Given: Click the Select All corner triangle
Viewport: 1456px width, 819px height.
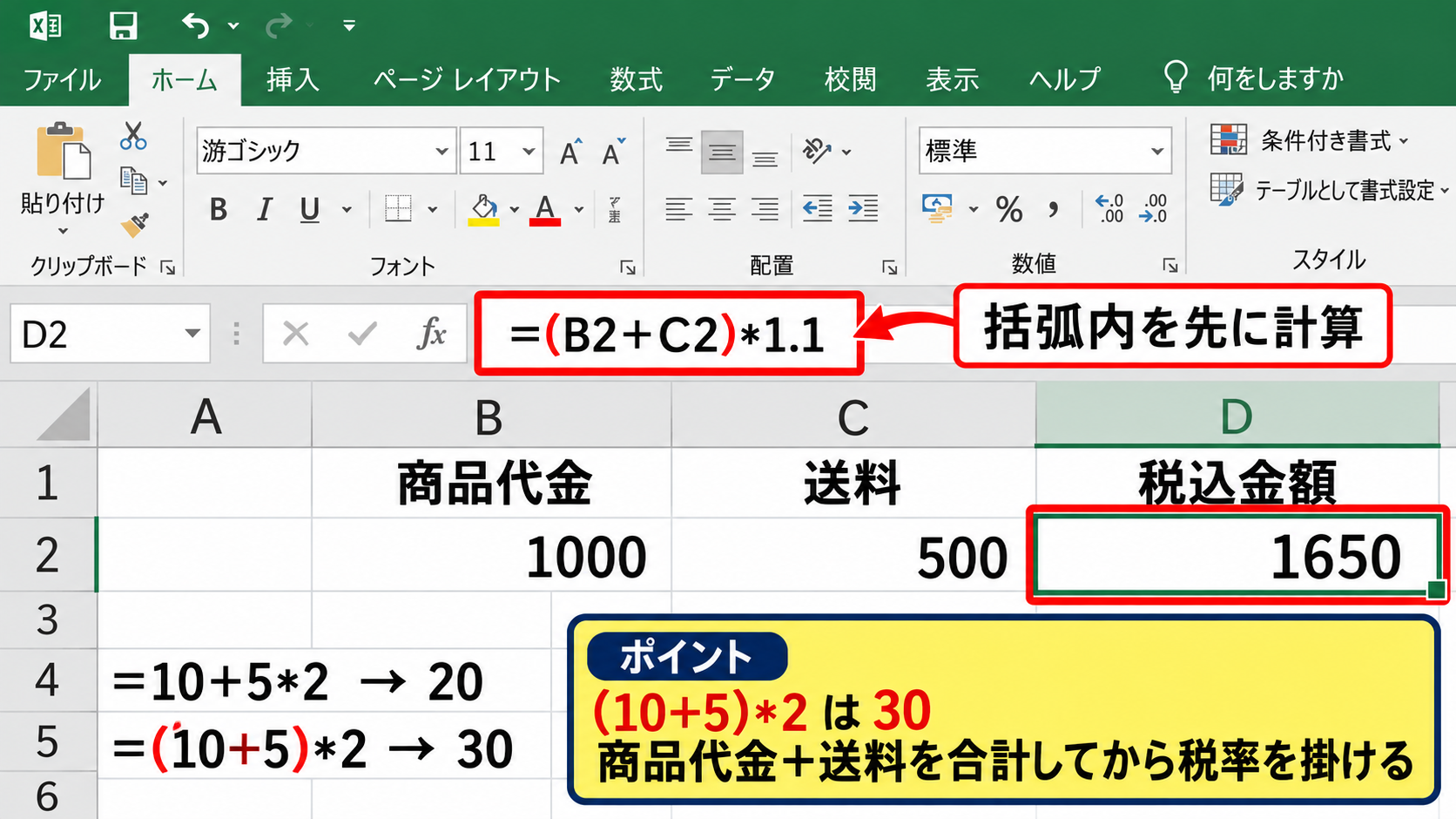Looking at the screenshot, I should click(x=63, y=415).
